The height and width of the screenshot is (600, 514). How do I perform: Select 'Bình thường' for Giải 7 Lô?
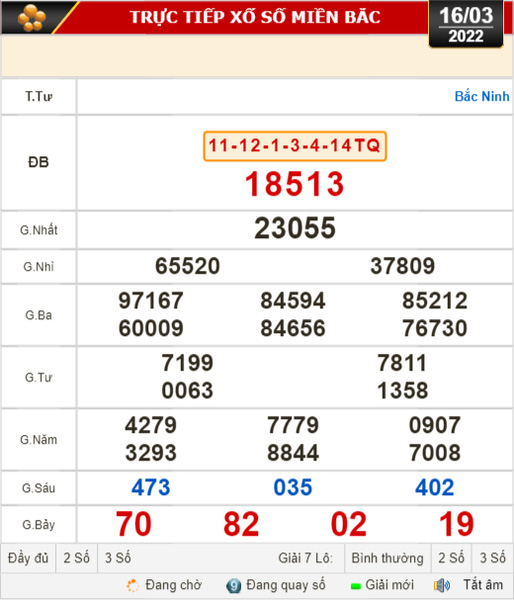[x=387, y=558]
